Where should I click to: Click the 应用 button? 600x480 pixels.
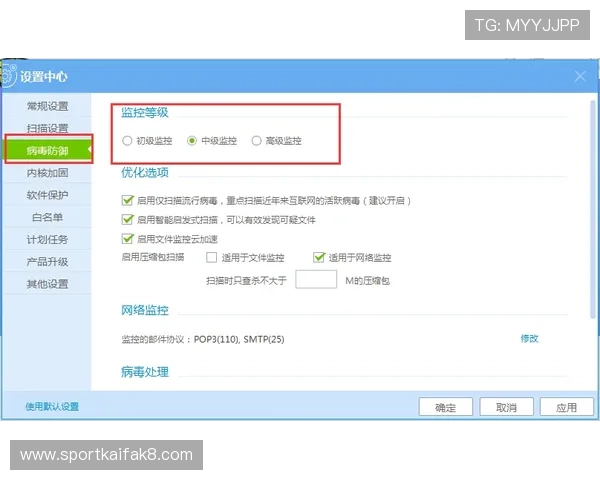(x=567, y=407)
